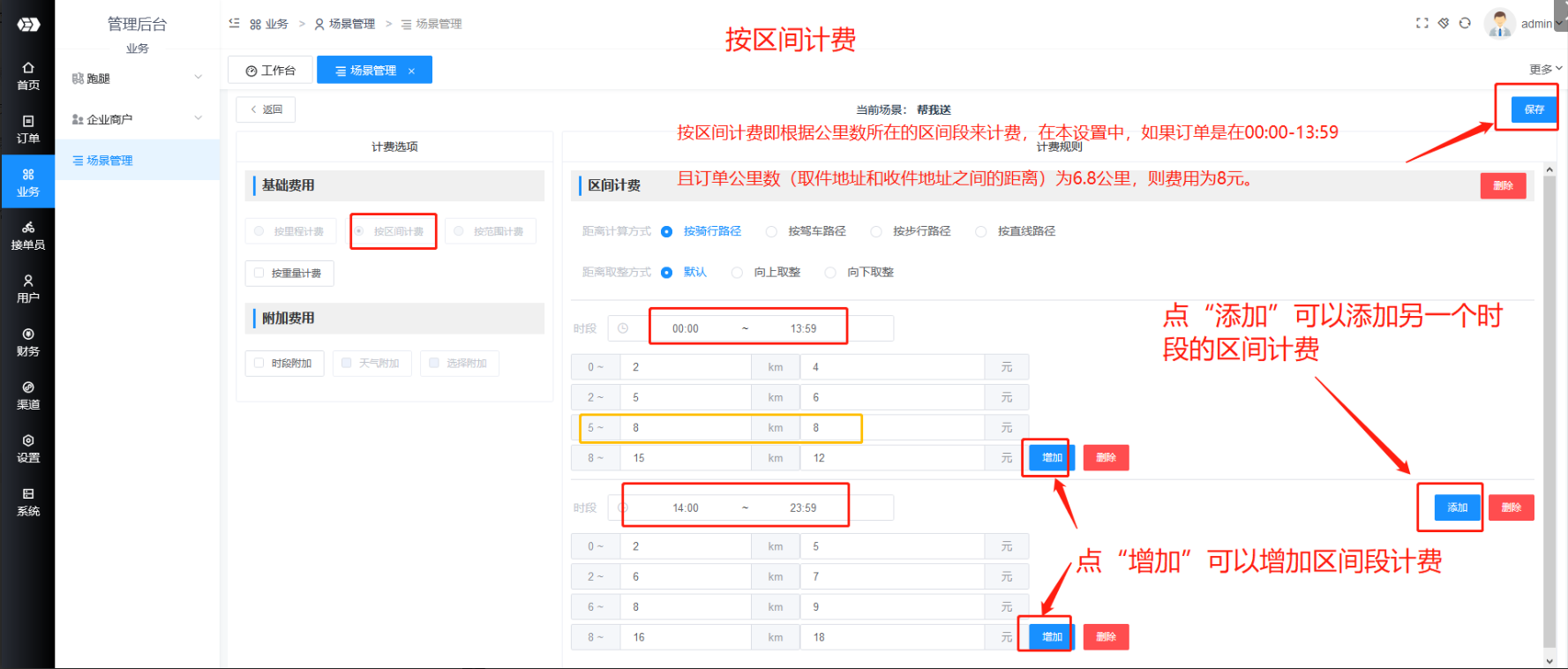Image resolution: width=1568 pixels, height=669 pixels.
Task: Select 按驾车路径 distance calculation radio
Action: (x=771, y=231)
